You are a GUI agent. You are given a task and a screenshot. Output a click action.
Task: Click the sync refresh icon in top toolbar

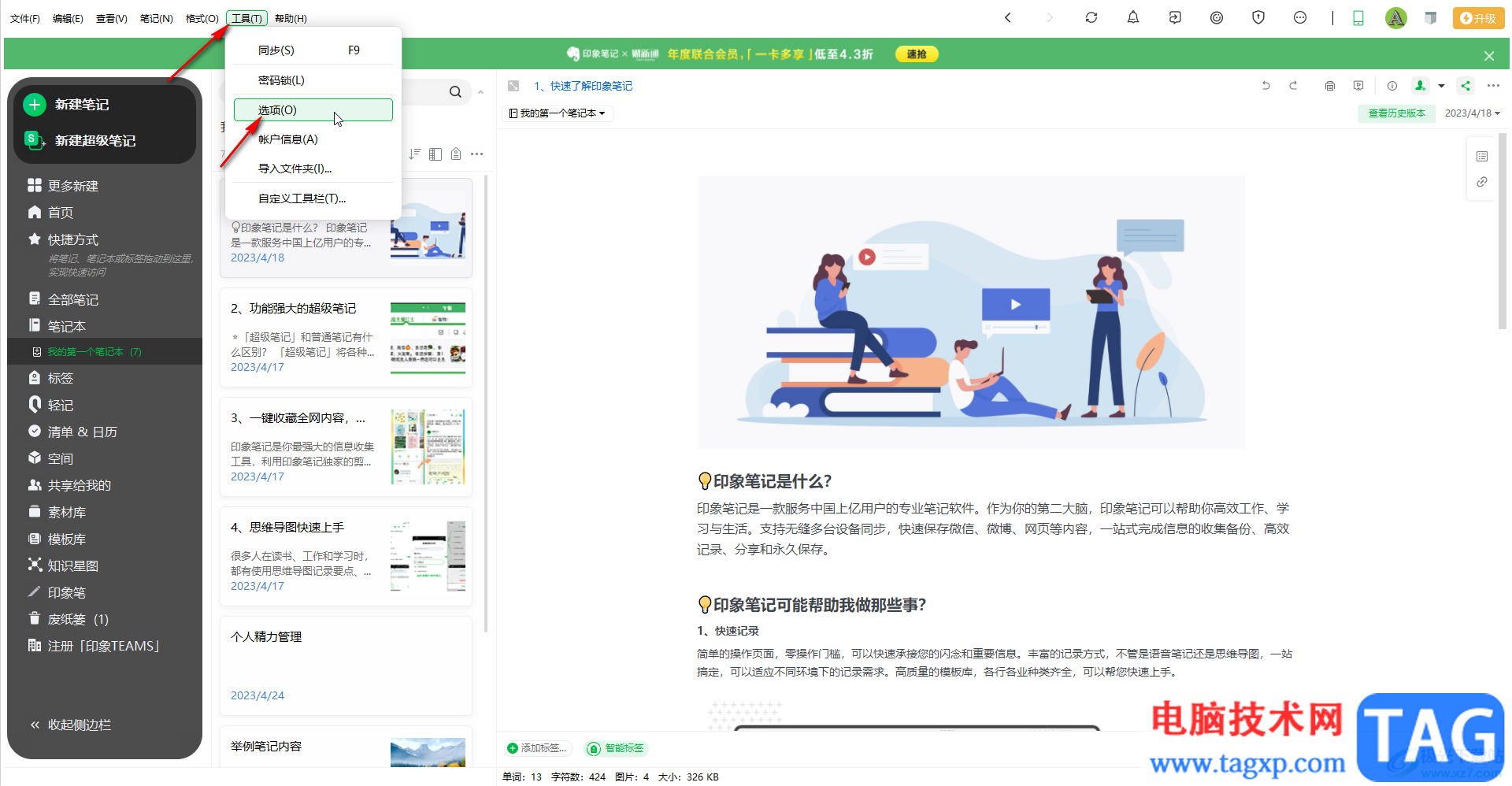tap(1091, 17)
